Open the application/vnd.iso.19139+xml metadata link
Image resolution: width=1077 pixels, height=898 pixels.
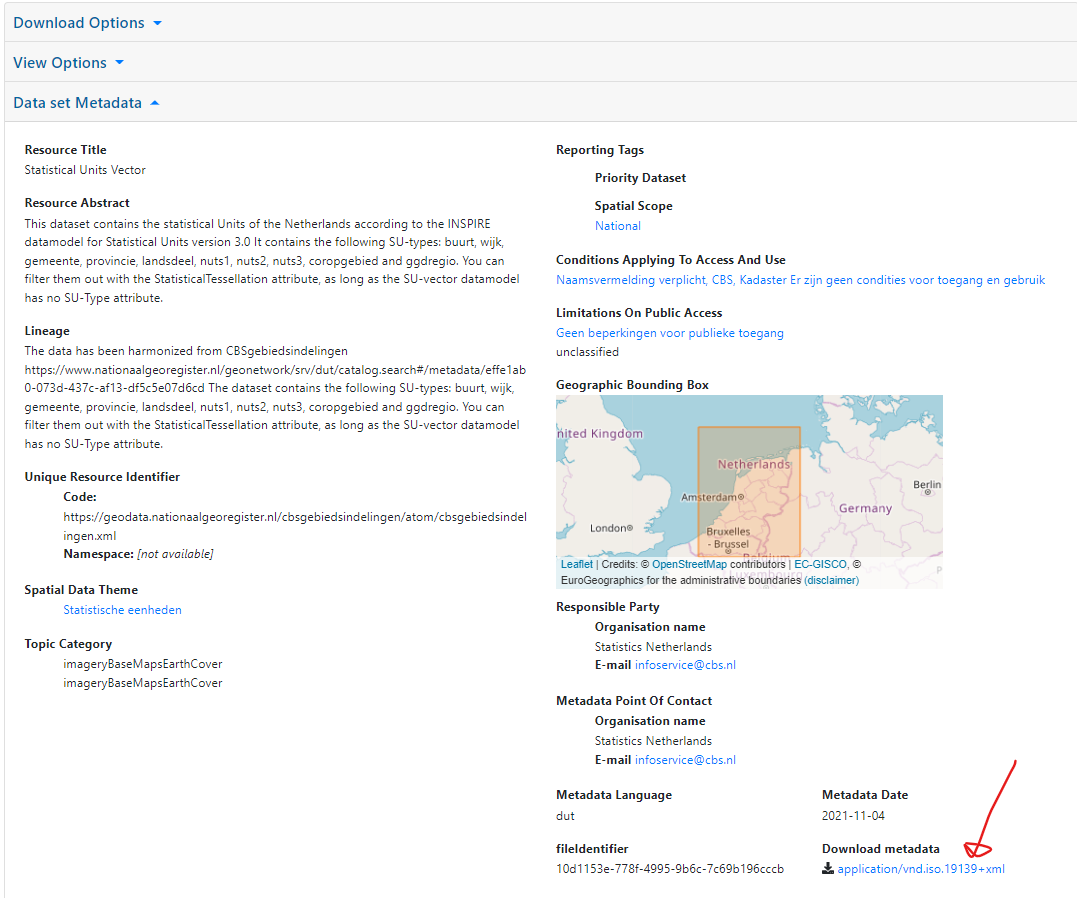pos(920,868)
